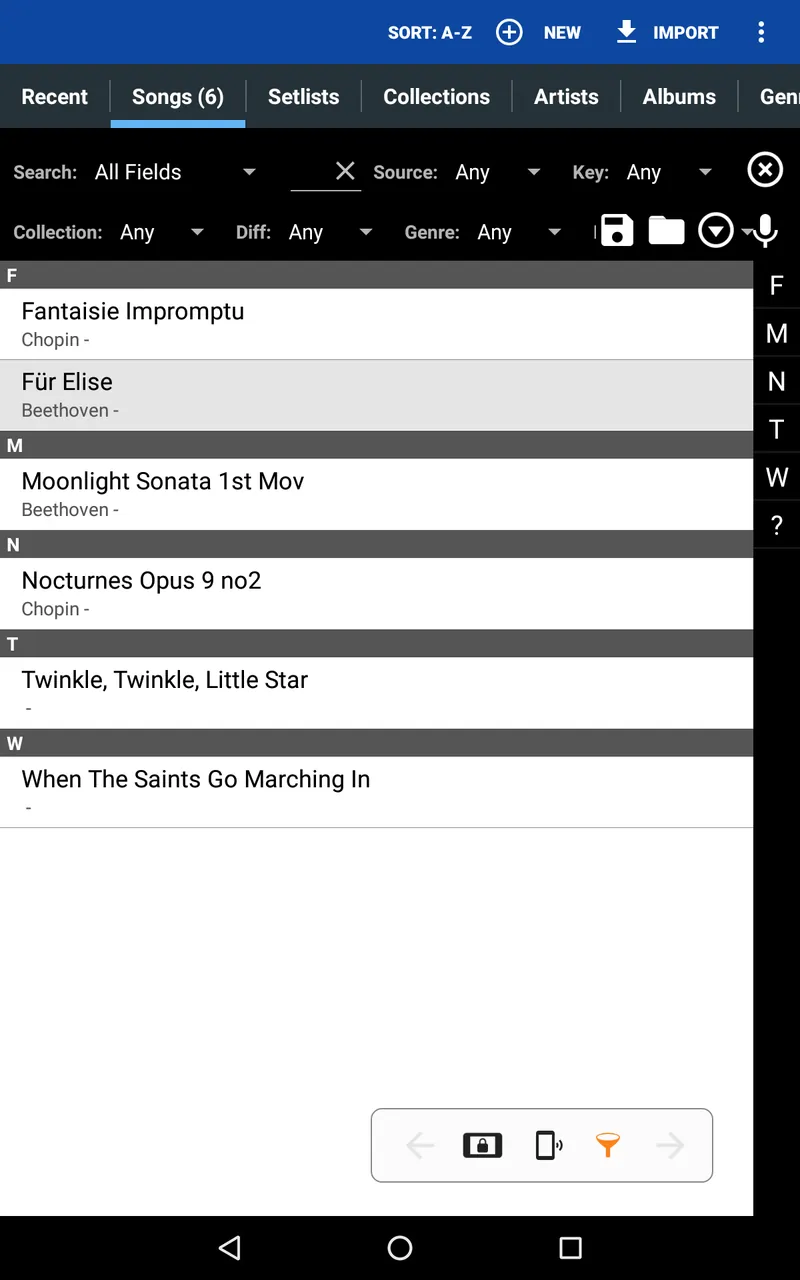The image size is (800, 1280).
Task: Clear all filters with the circled X
Action: coord(765,169)
